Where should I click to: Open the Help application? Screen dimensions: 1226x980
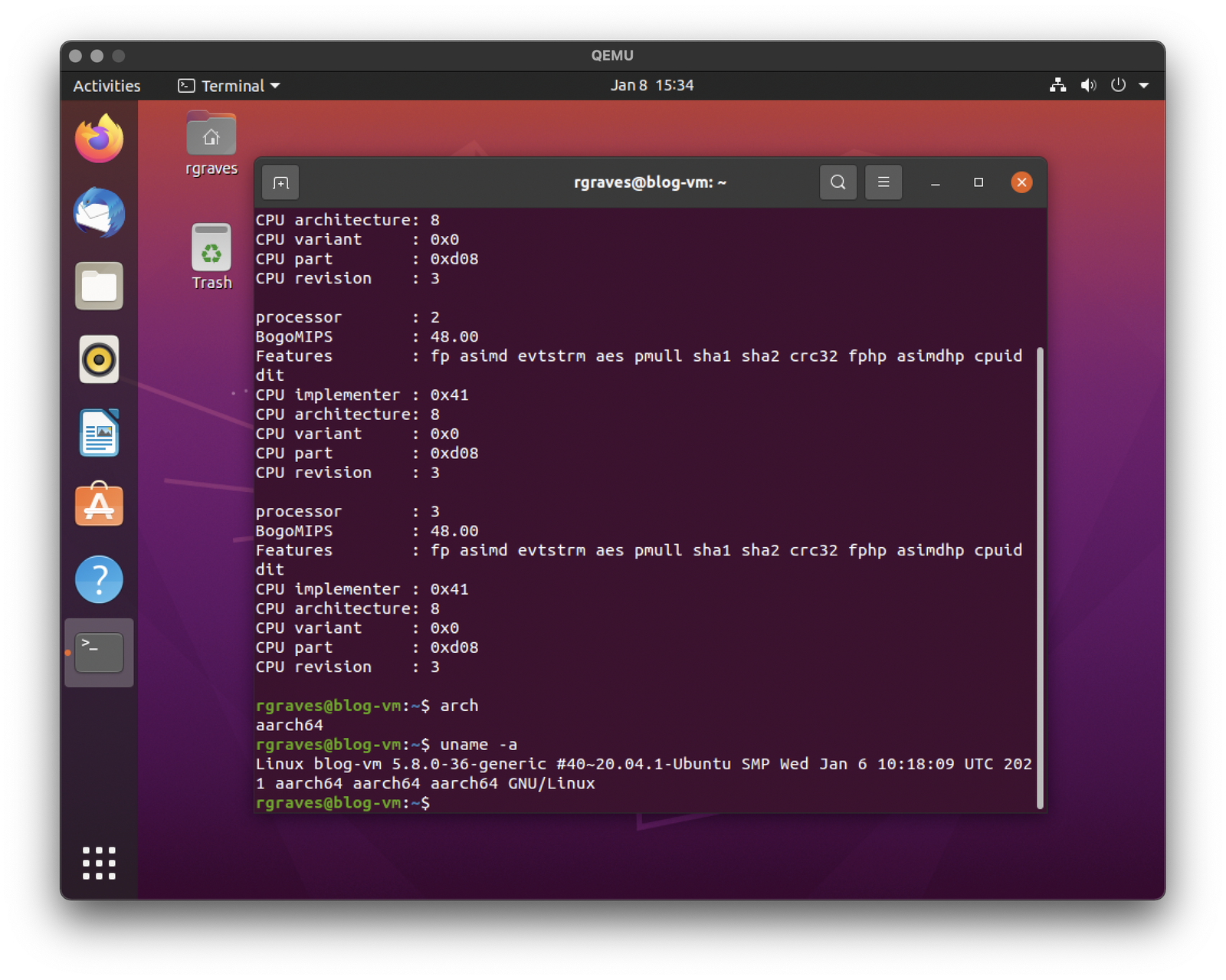coord(99,579)
